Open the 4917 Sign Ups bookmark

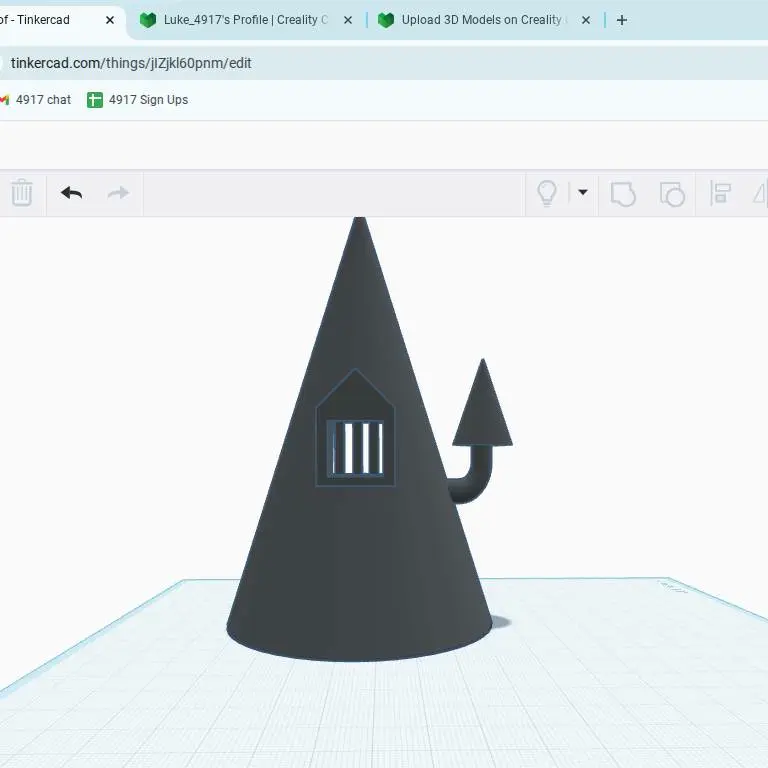tap(138, 100)
